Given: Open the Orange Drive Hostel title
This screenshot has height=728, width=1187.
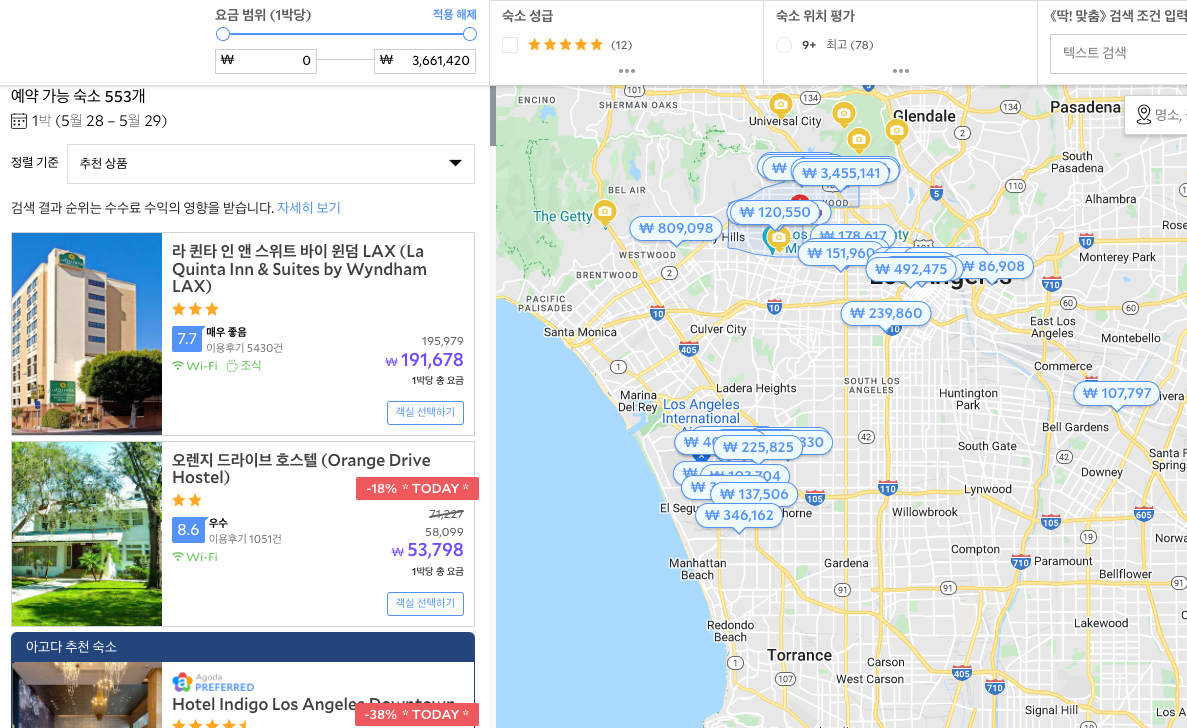Looking at the screenshot, I should coord(301,468).
